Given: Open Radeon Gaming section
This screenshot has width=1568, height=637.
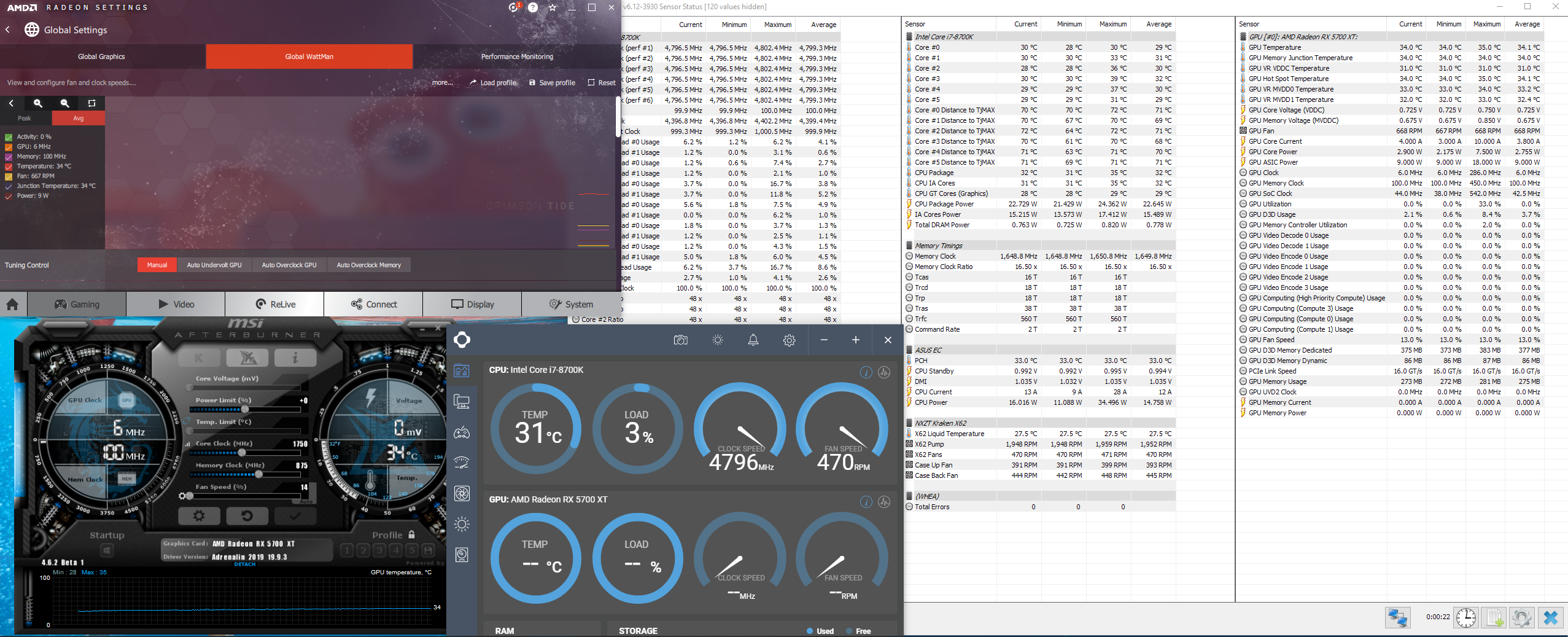Looking at the screenshot, I should tap(77, 304).
